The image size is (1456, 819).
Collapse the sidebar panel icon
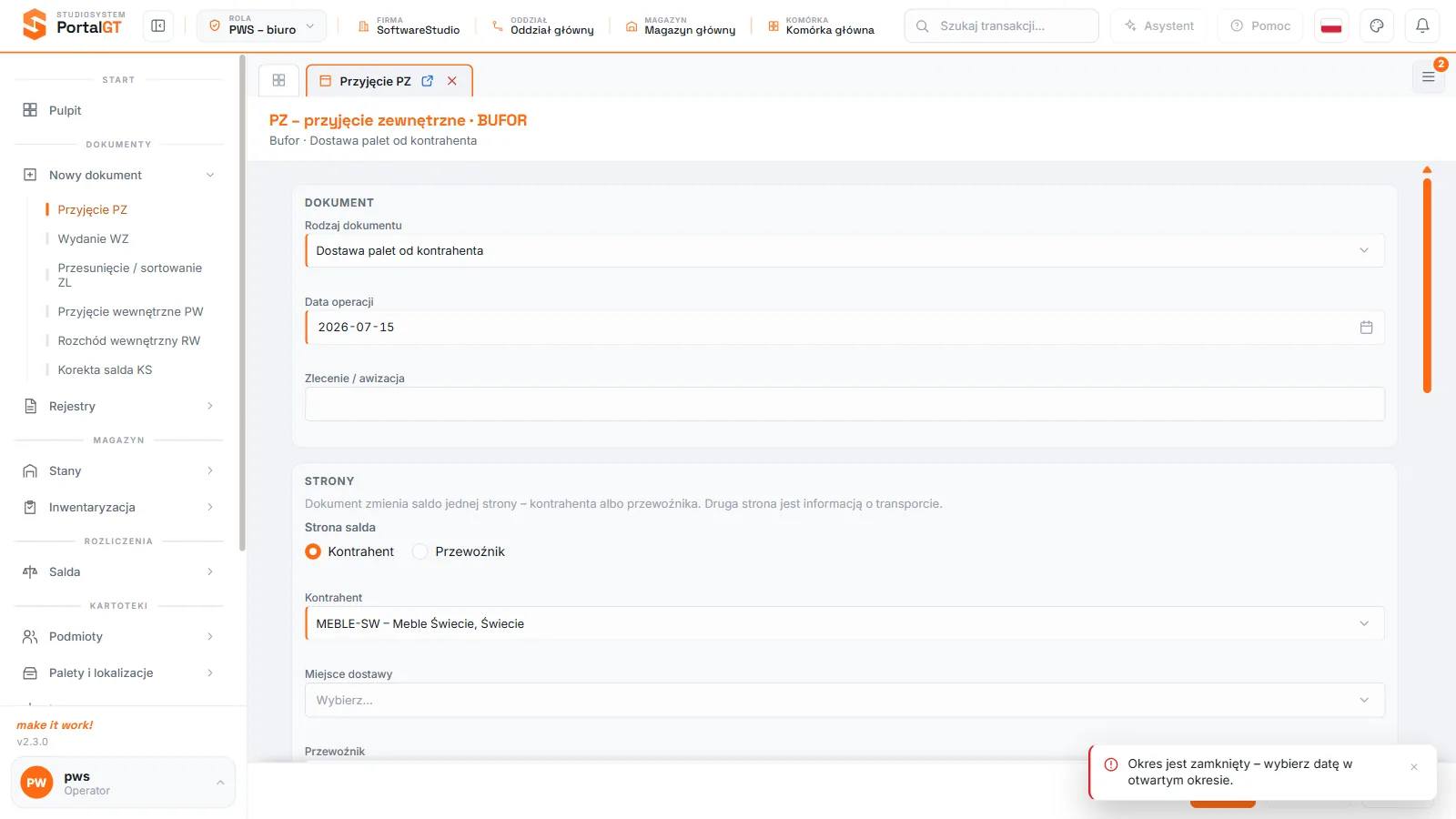coord(158,25)
